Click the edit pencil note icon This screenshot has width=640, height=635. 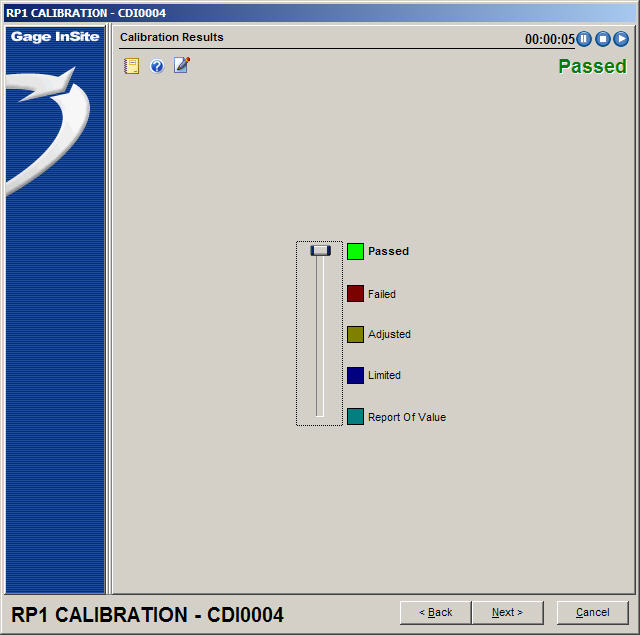pyautogui.click(x=182, y=65)
